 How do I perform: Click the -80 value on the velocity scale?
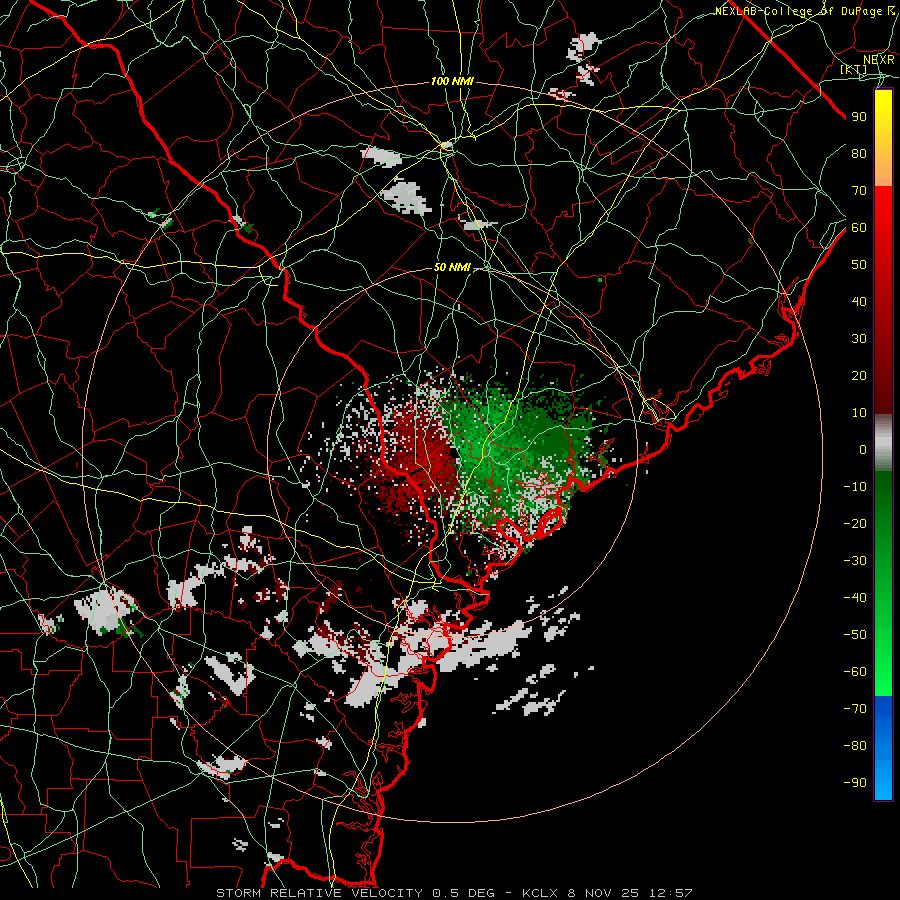point(855,746)
